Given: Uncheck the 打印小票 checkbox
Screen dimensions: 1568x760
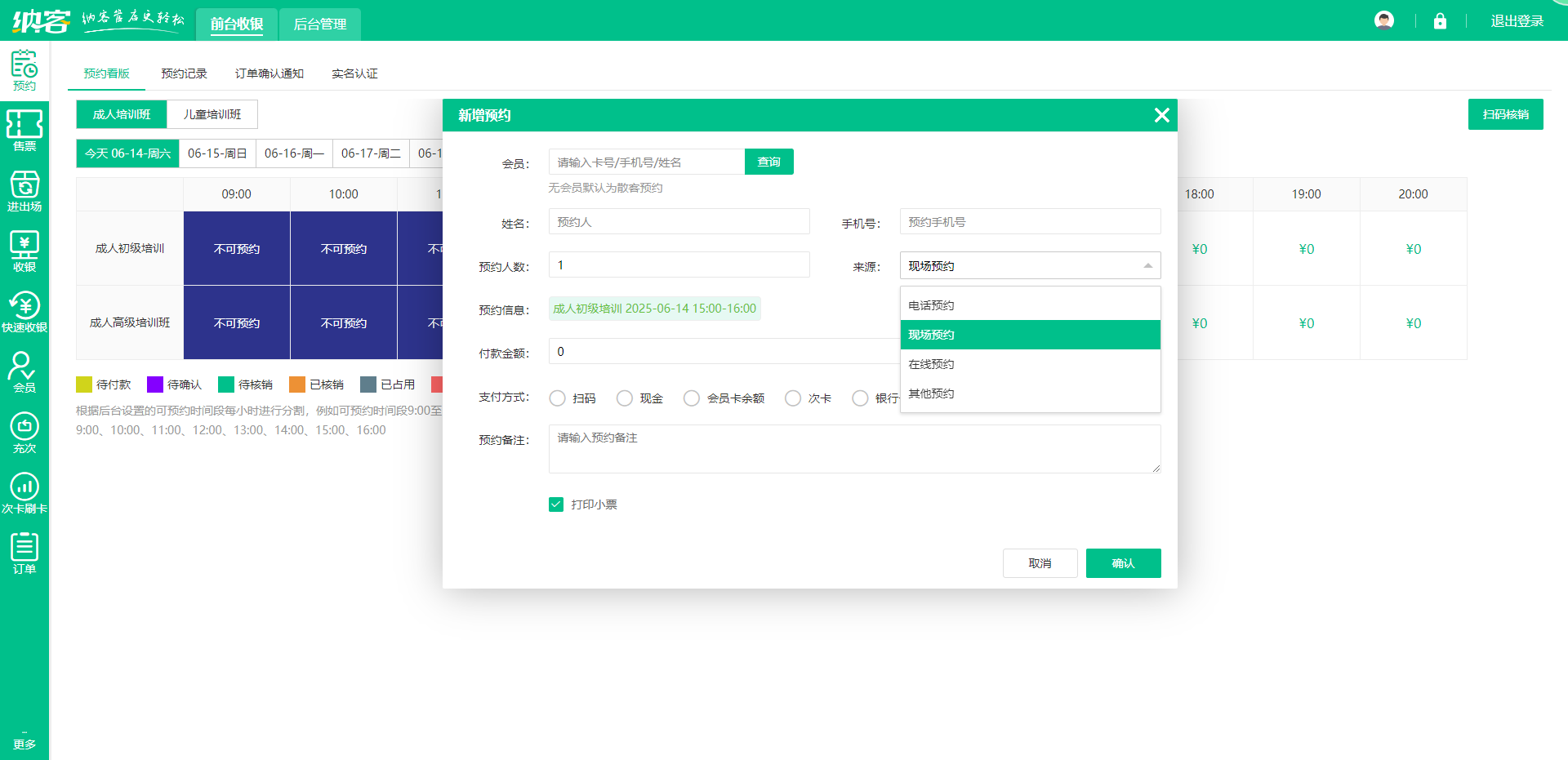Looking at the screenshot, I should 556,504.
